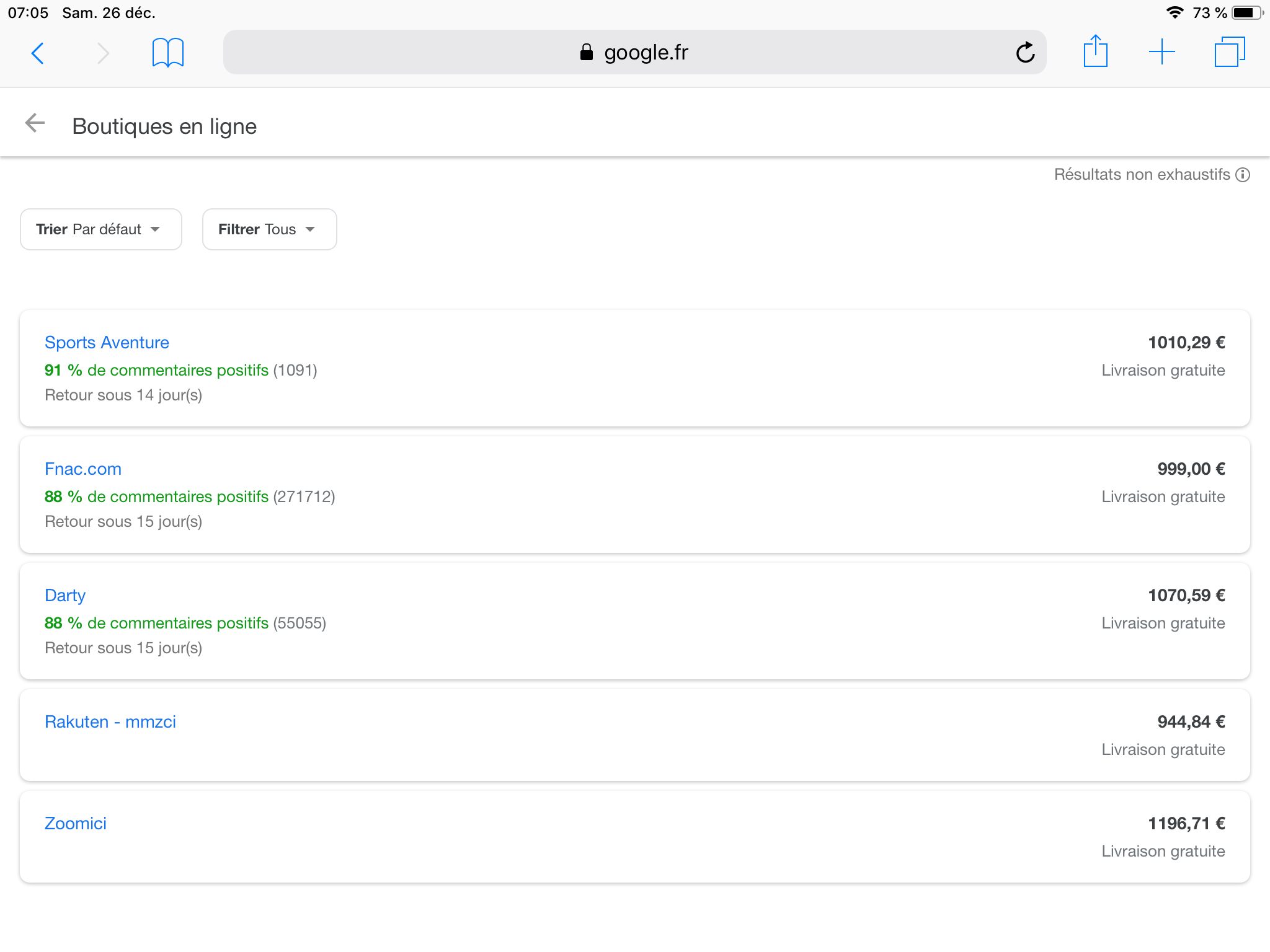Tap the google.fr address bar
Image resolution: width=1270 pixels, height=952 pixels.
pyautogui.click(x=634, y=53)
